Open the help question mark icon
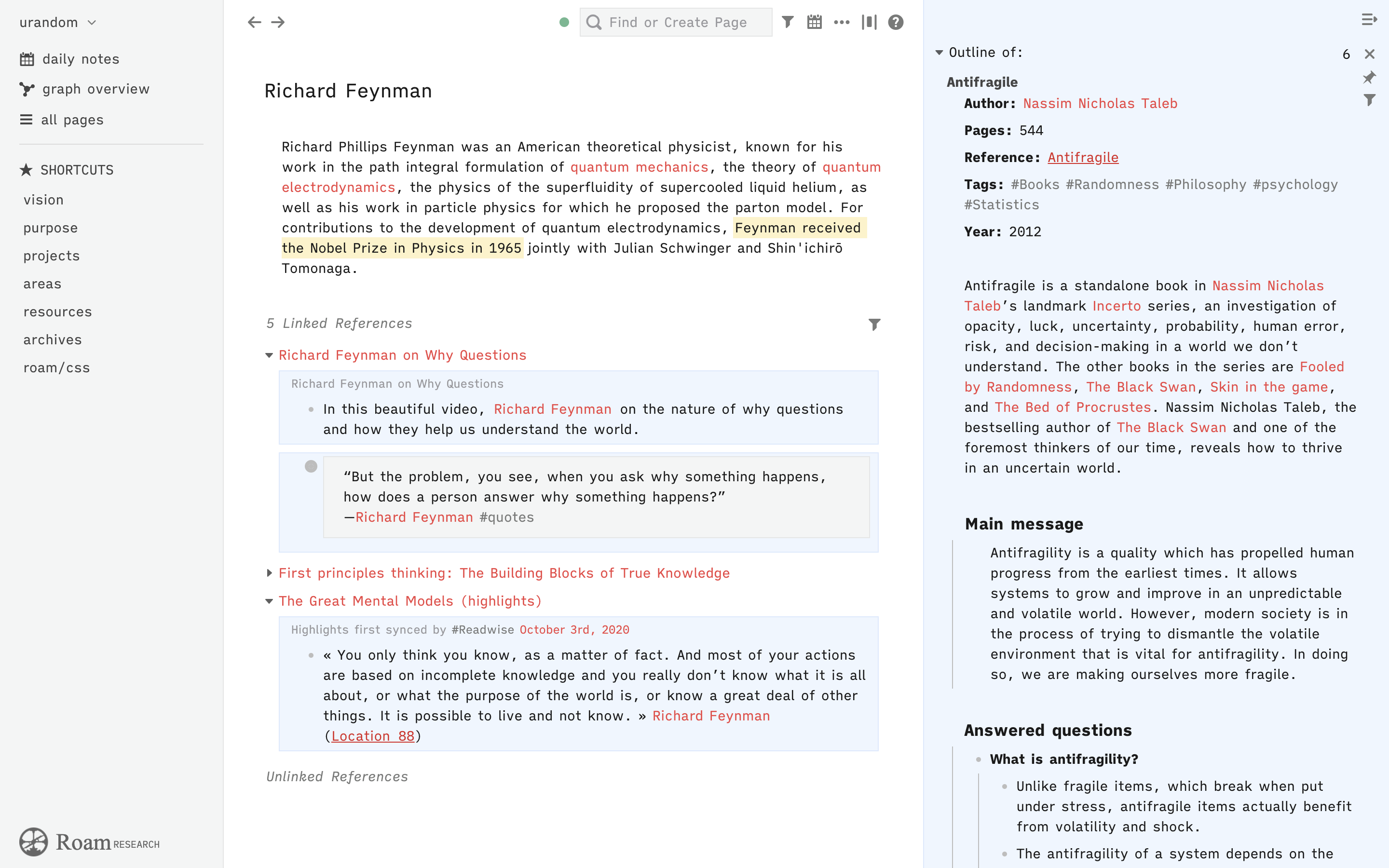Image resolution: width=1389 pixels, height=868 pixels. [x=896, y=22]
